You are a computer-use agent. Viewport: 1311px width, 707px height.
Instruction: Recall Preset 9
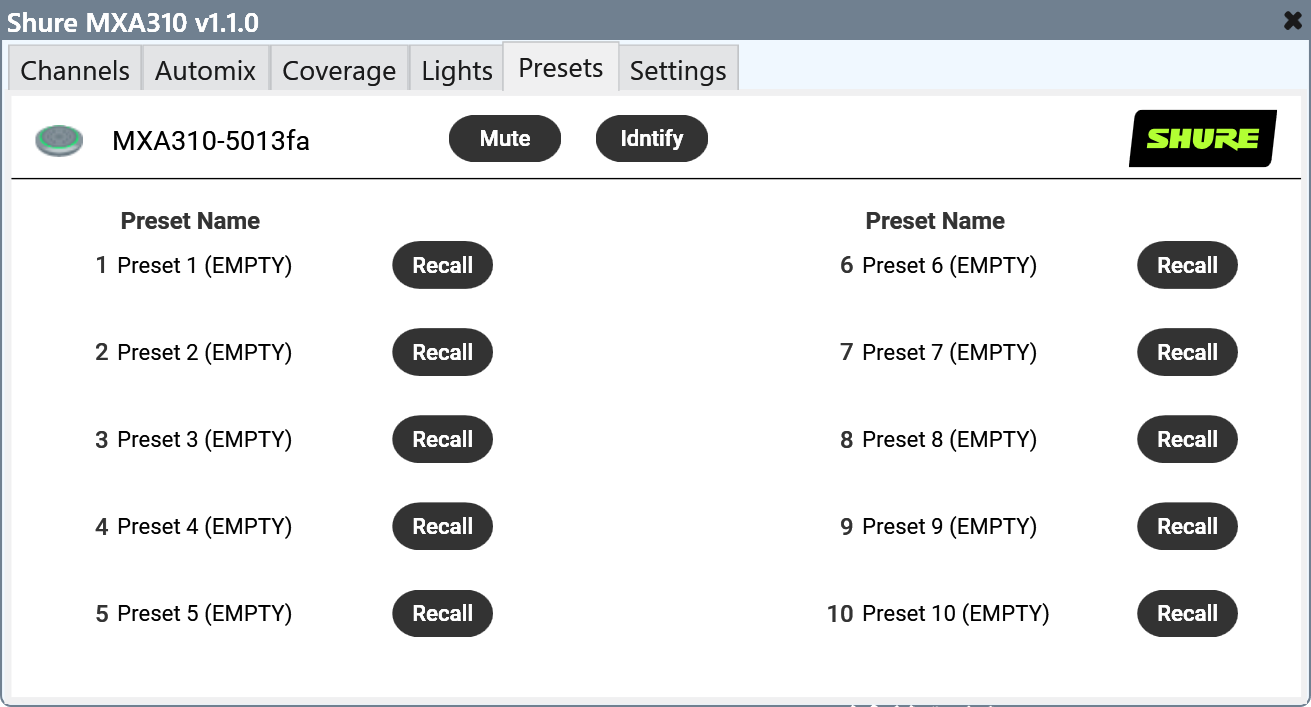(1188, 526)
